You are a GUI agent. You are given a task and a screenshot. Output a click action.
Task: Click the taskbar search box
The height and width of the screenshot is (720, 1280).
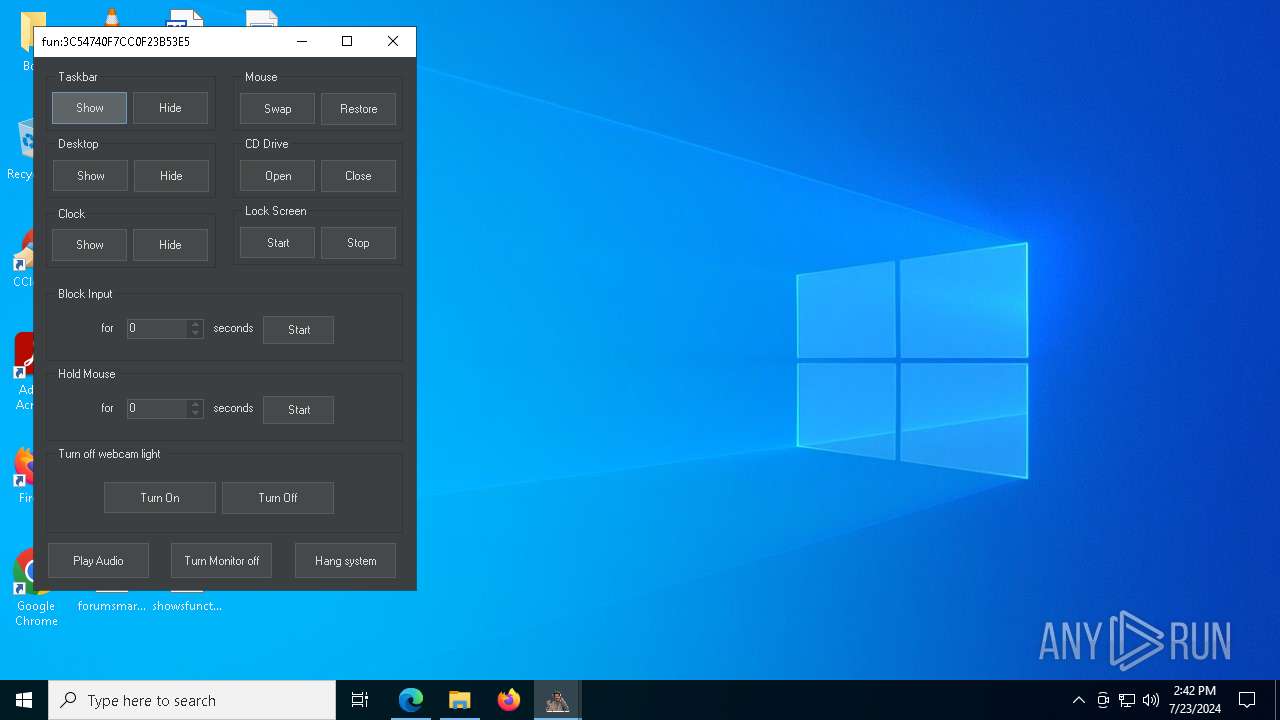(192, 700)
